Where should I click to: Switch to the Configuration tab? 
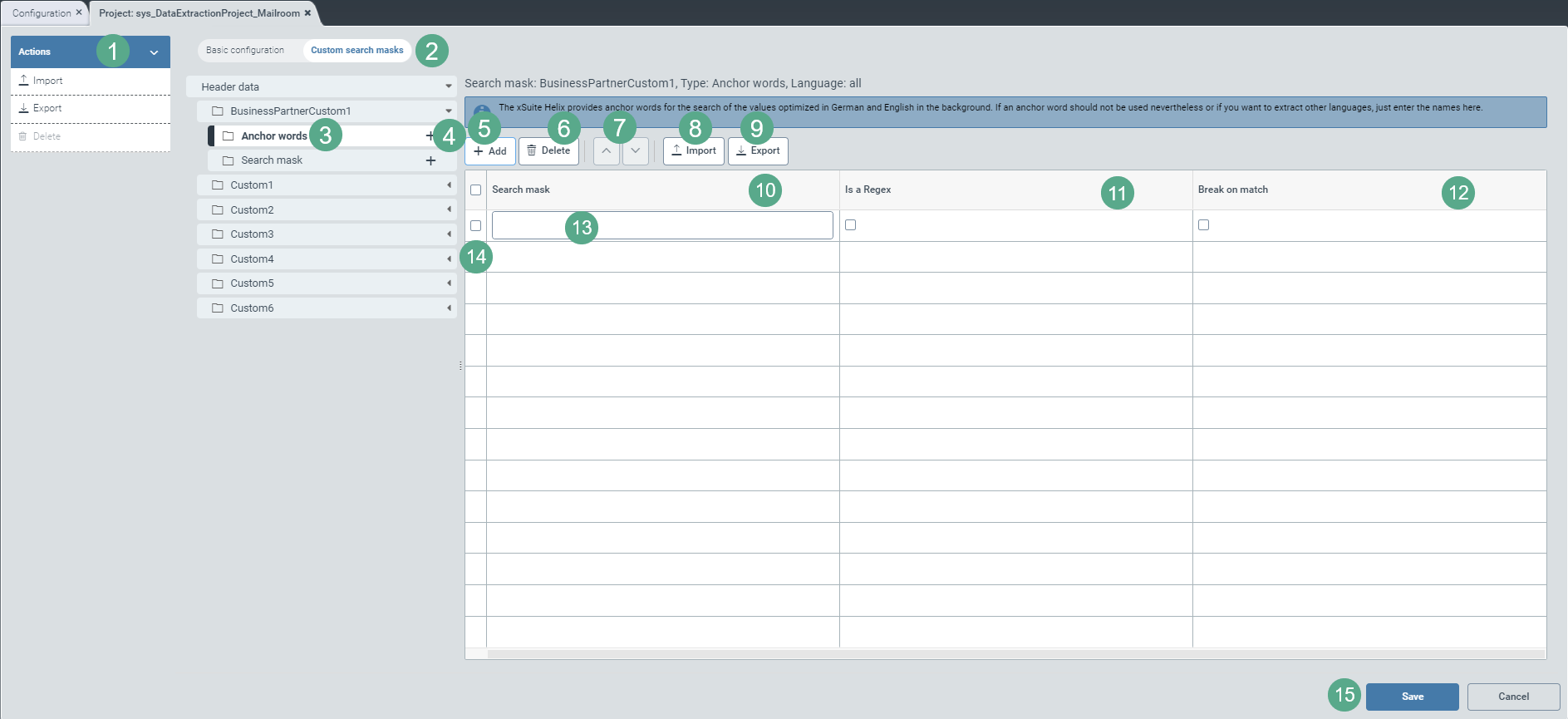(42, 12)
